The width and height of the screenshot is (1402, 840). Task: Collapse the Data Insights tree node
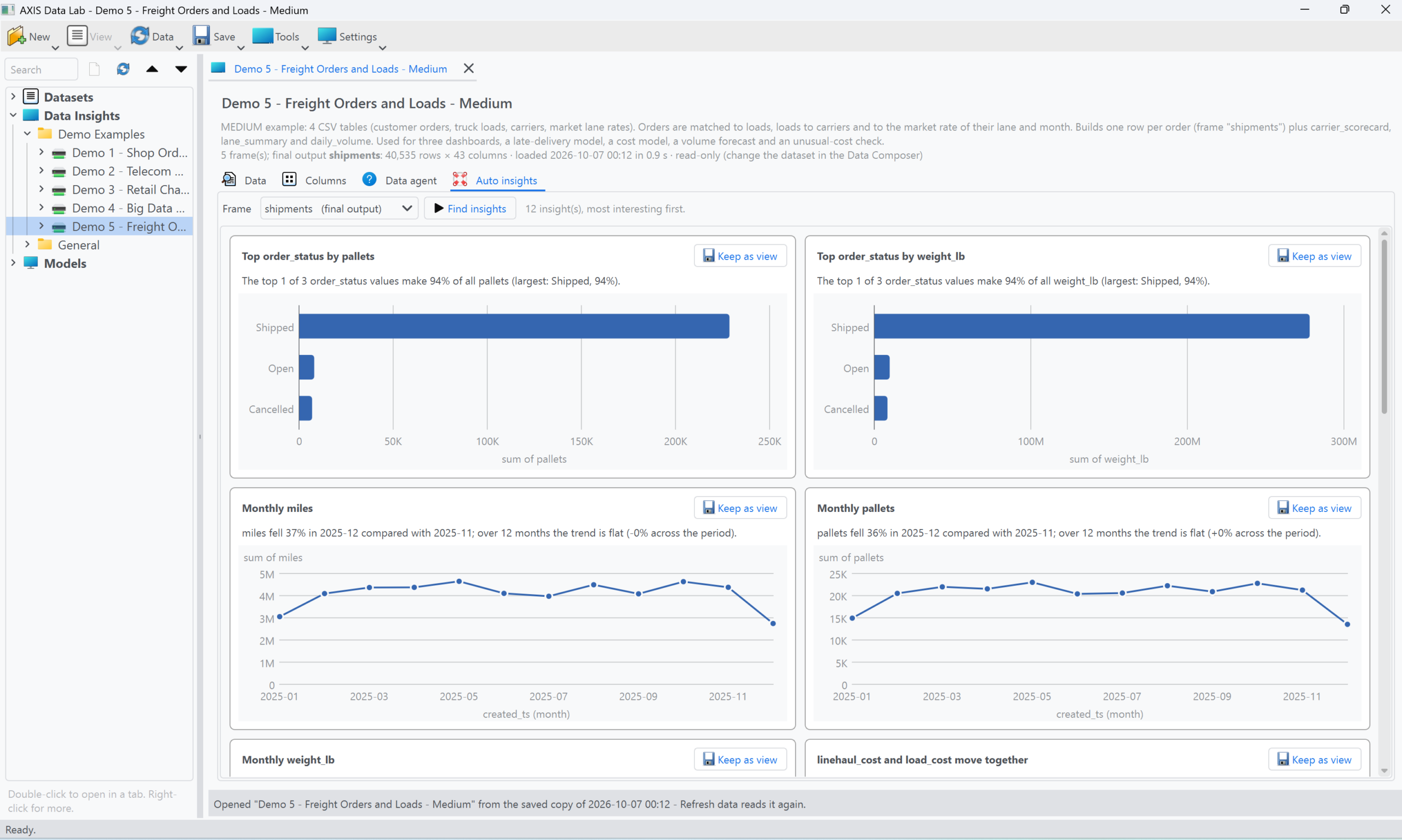13,115
